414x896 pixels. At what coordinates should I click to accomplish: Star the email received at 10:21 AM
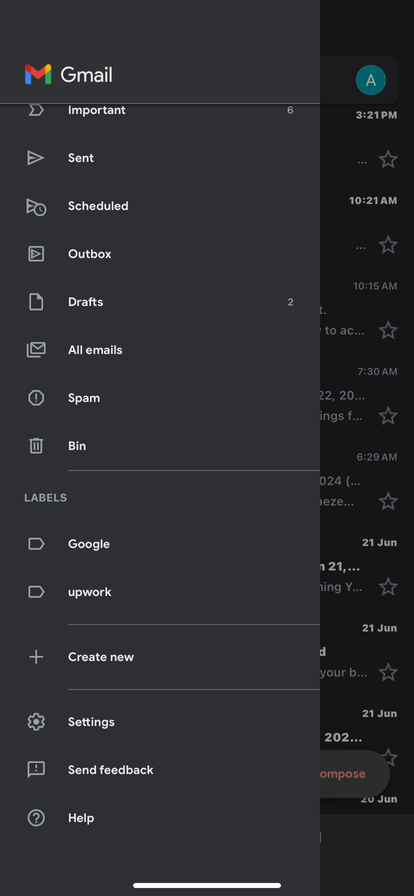tap(388, 245)
